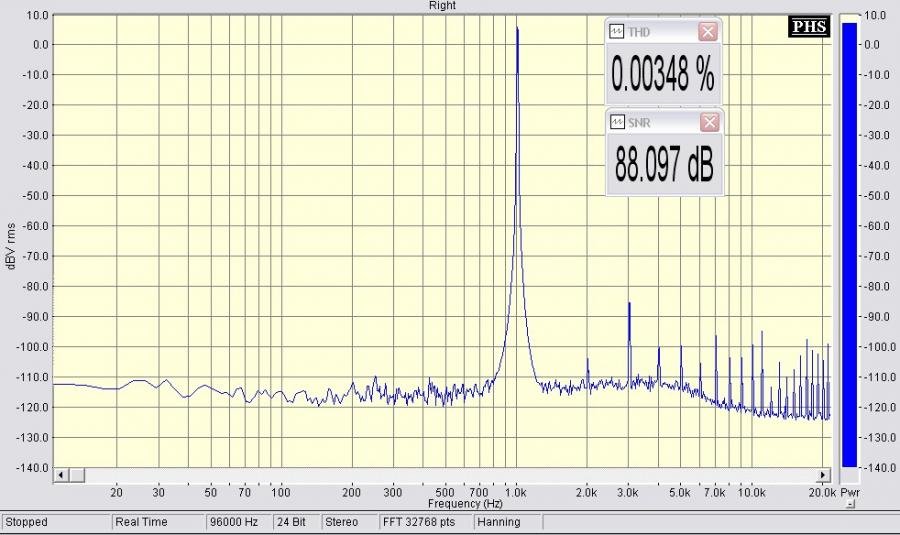
Task: Click the THD window waveform icon
Action: [617, 32]
